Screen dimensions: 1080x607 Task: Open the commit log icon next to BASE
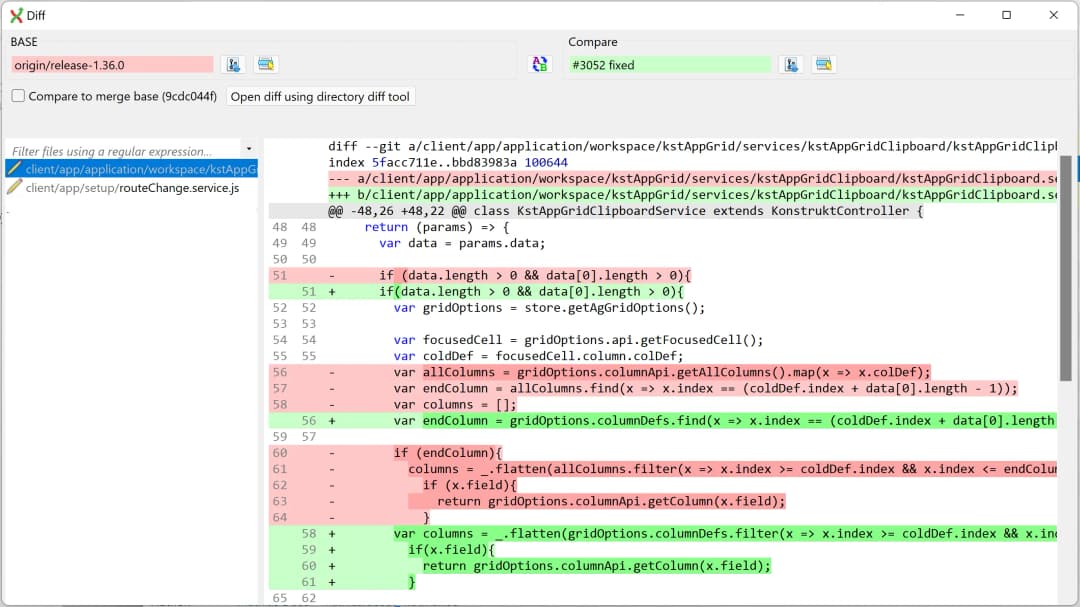tap(265, 64)
